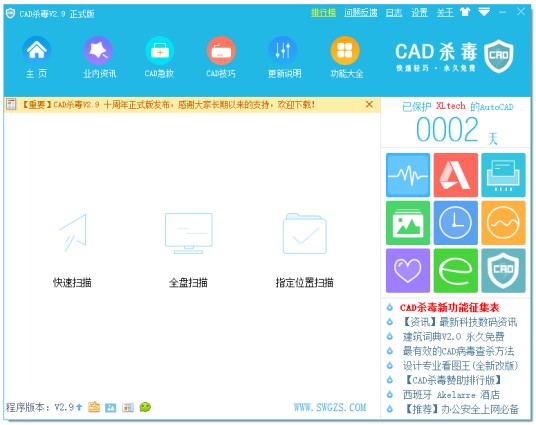Open 【CAD杀毒赞助排行版】 link
The width and height of the screenshot is (536, 425).
[x=453, y=380]
